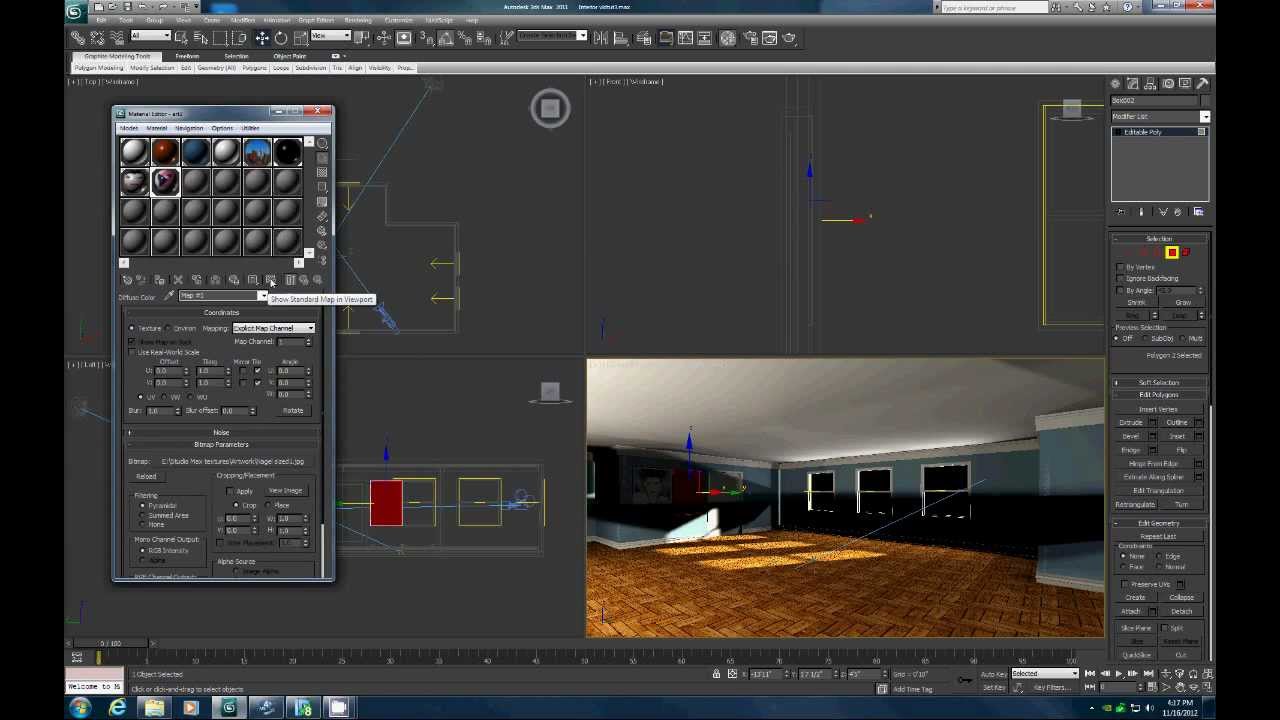Screen dimensions: 1280x720
Task: Choose the Rectangular Selection Region tool
Action: pos(220,38)
